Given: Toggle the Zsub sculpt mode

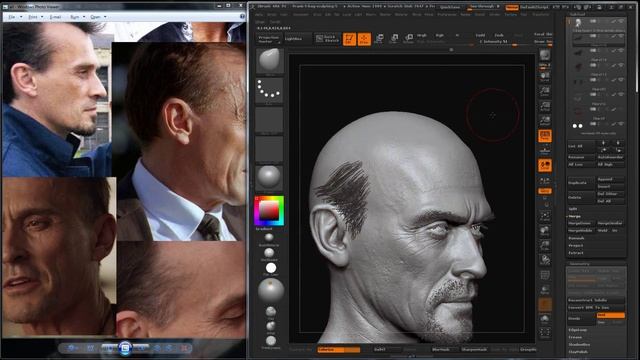Looking at the screenshot, I should pyautogui.click(x=499, y=36).
